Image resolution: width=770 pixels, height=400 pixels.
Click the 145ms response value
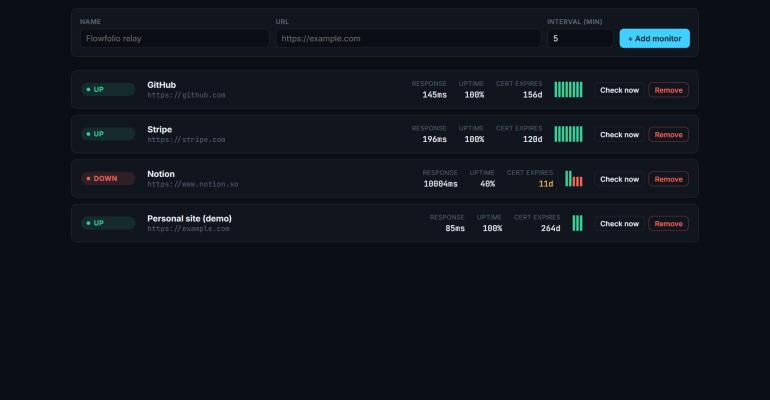[435, 95]
